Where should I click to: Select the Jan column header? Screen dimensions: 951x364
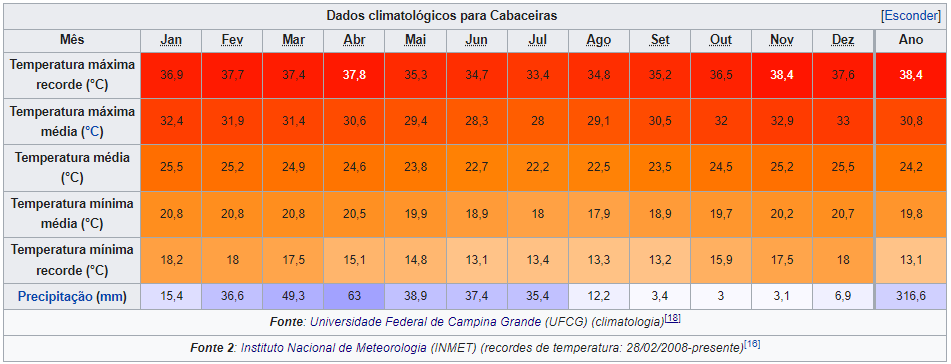(x=171, y=41)
